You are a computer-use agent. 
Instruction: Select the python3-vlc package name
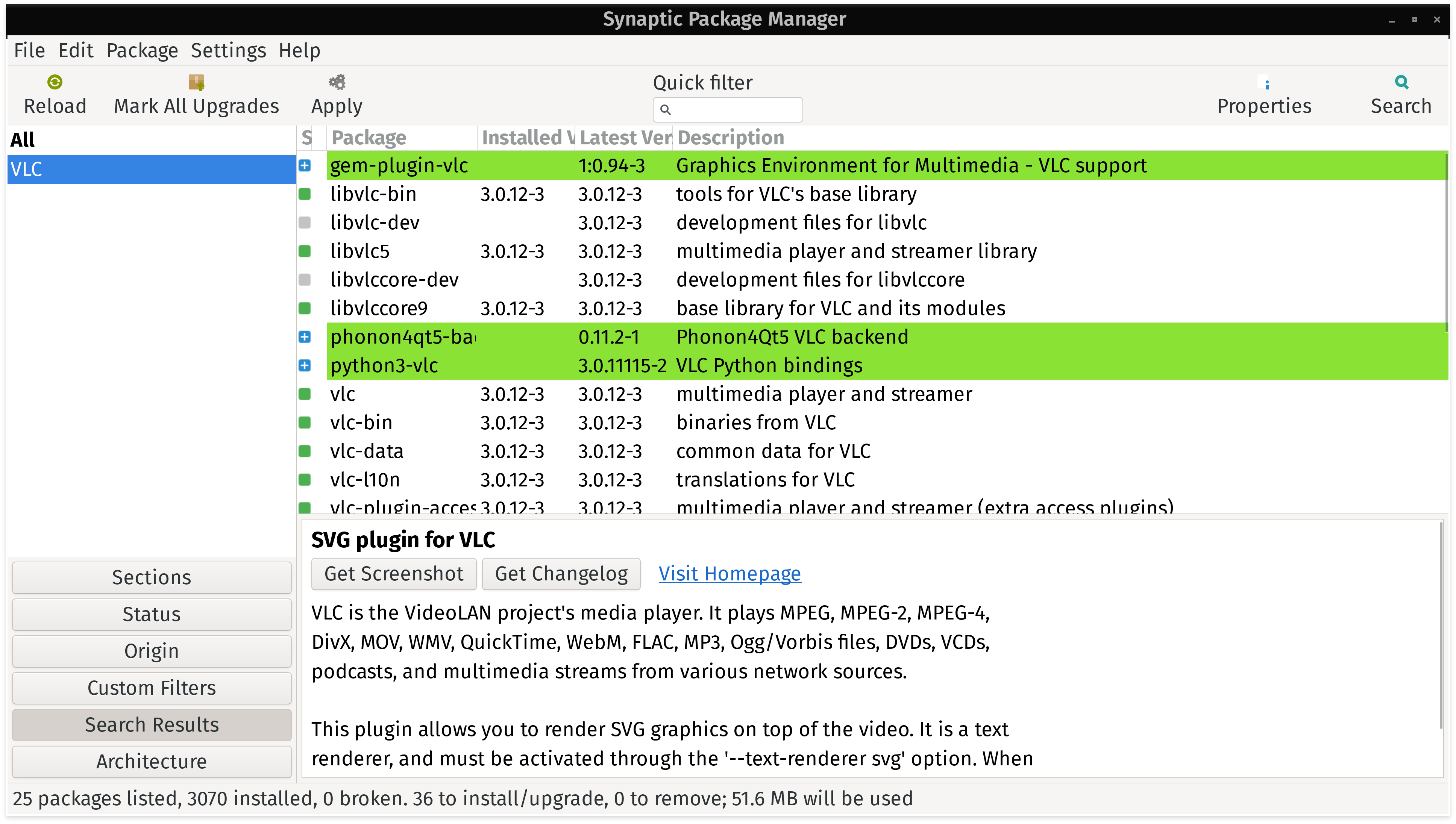pyautogui.click(x=384, y=366)
